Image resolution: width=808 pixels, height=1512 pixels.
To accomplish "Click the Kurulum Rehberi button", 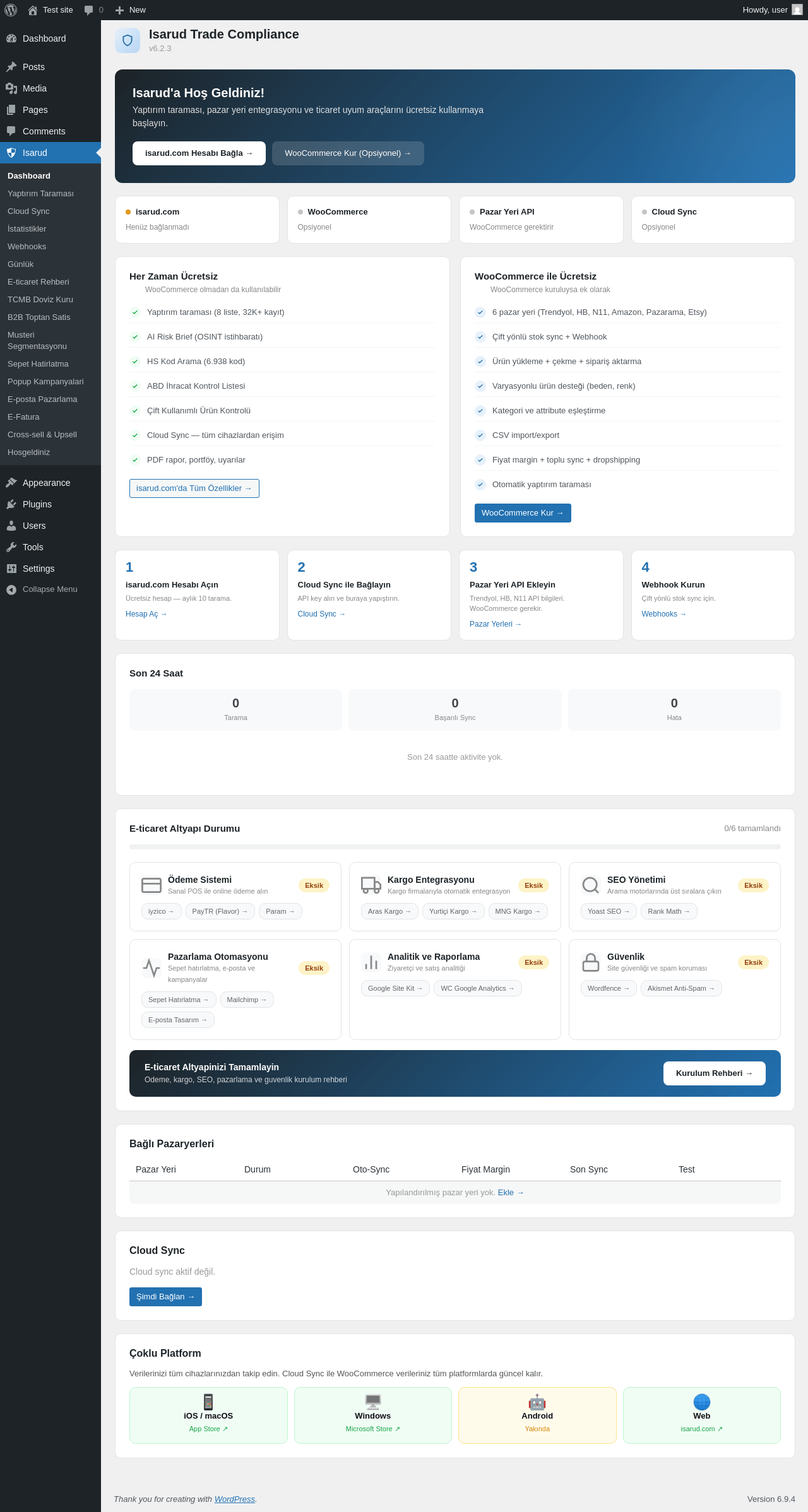I will [715, 1073].
